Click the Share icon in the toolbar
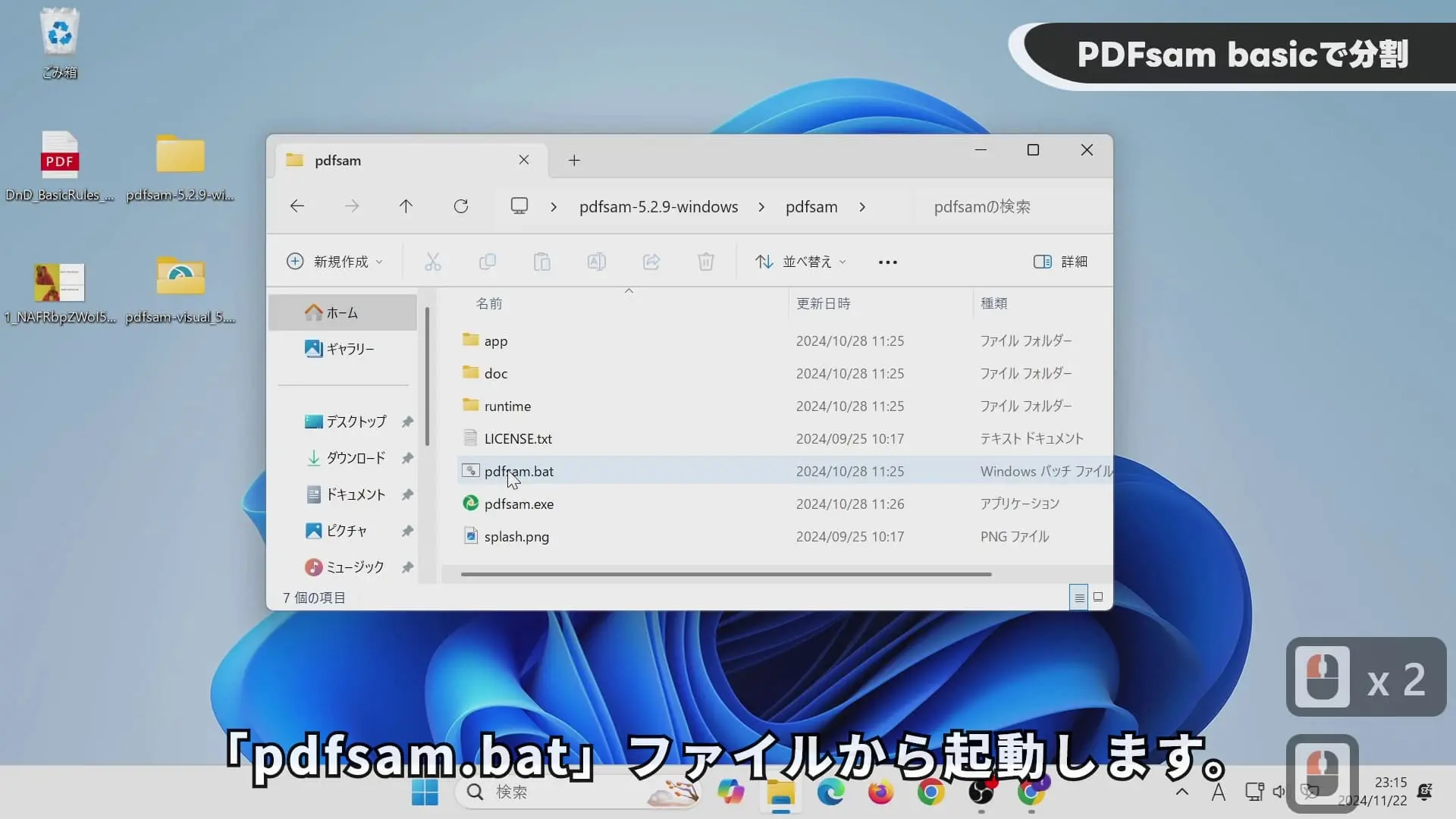 [x=651, y=262]
